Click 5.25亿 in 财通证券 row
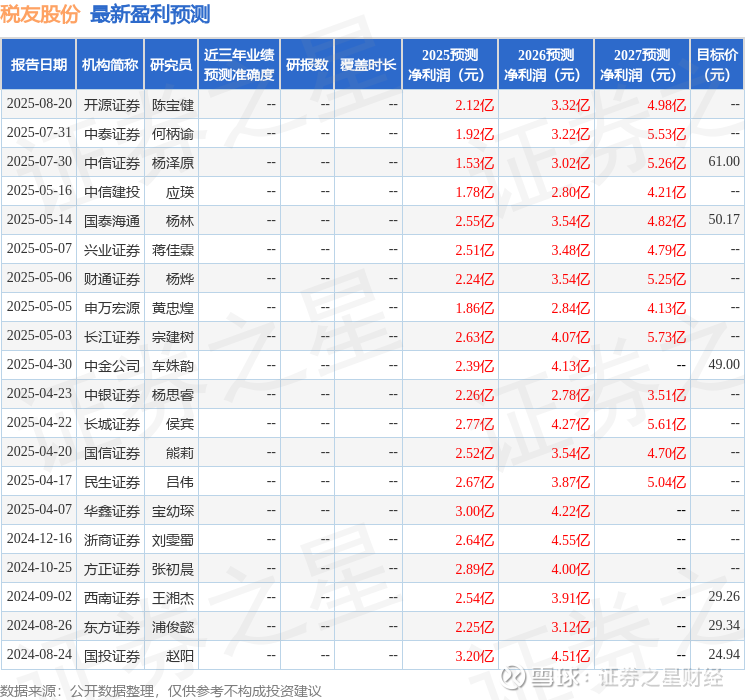Viewport: 745px width, 700px height. click(667, 279)
